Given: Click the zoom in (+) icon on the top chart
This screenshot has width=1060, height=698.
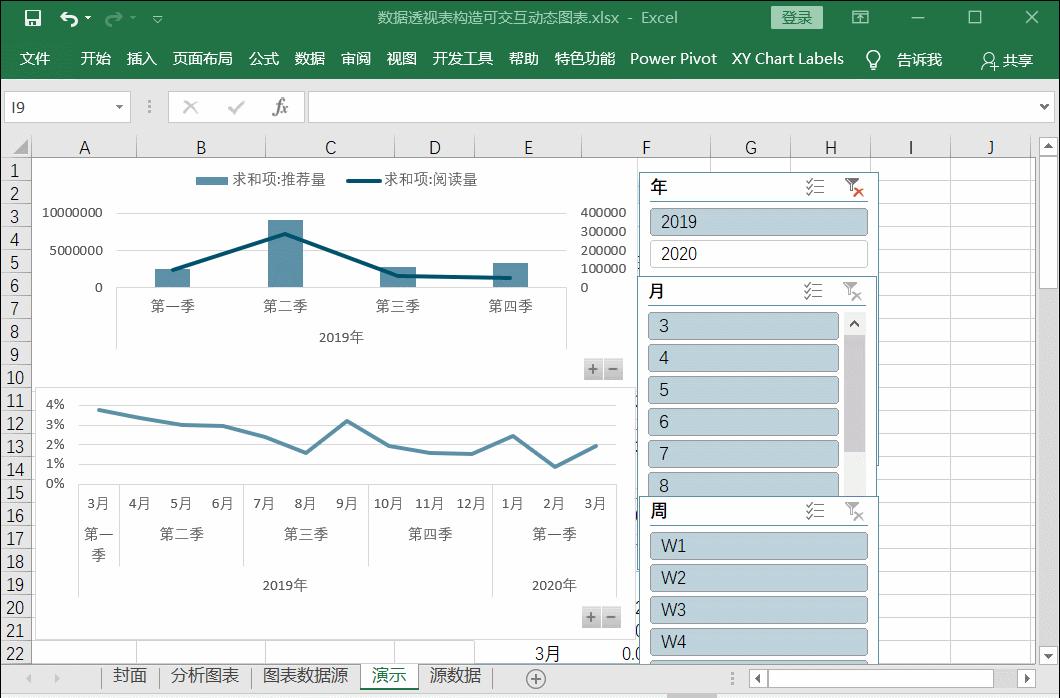Looking at the screenshot, I should point(592,369).
